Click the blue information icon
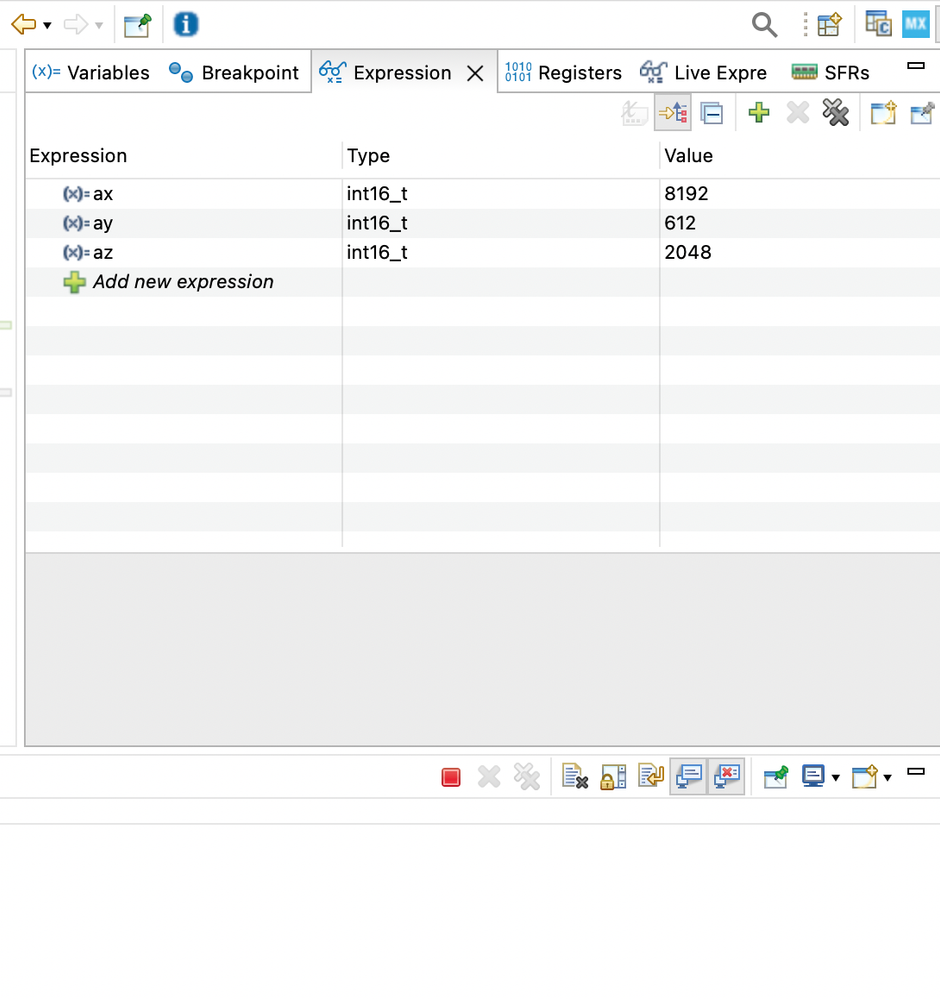The width and height of the screenshot is (940, 999). [185, 25]
